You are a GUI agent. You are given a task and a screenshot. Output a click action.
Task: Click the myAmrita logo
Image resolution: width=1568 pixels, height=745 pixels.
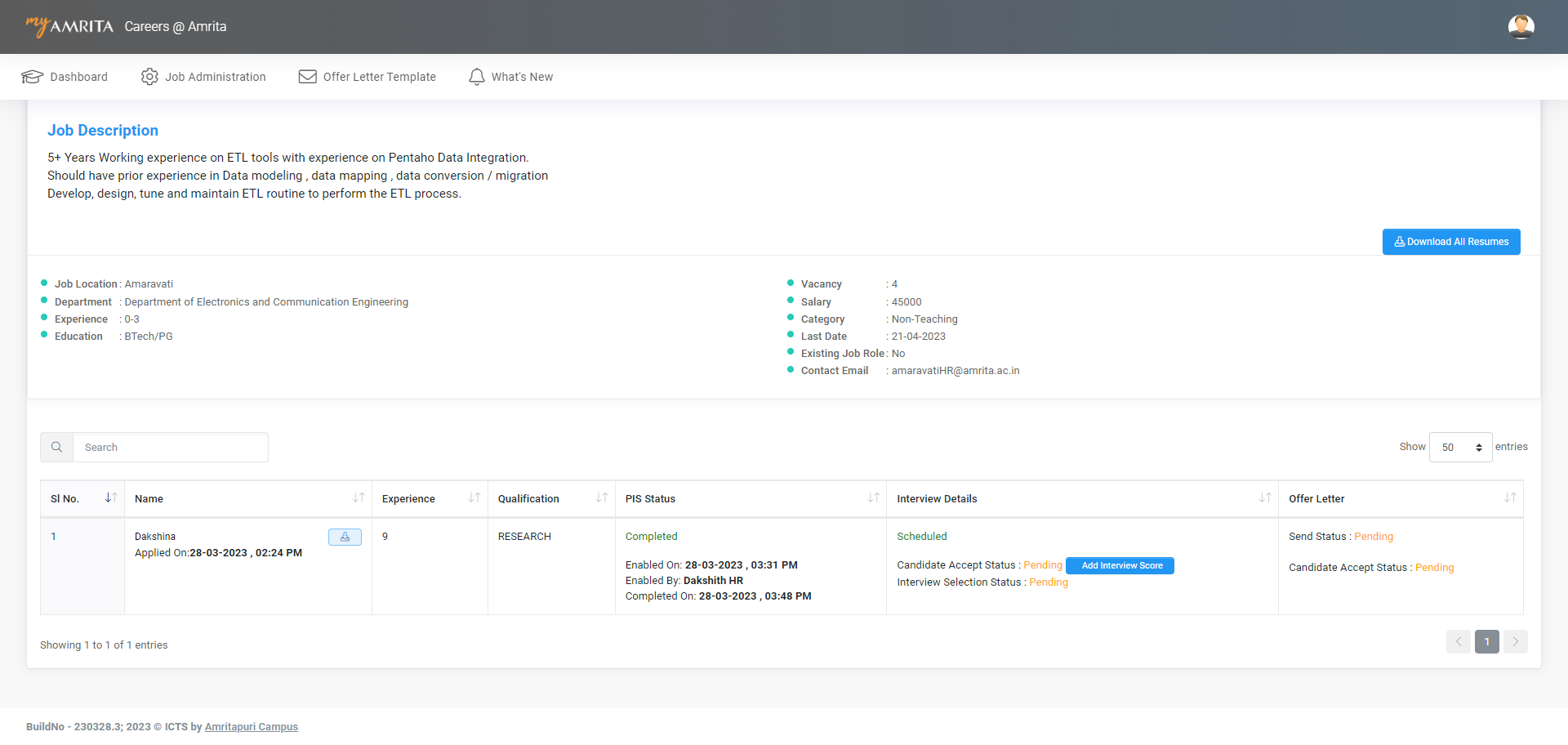69,26
